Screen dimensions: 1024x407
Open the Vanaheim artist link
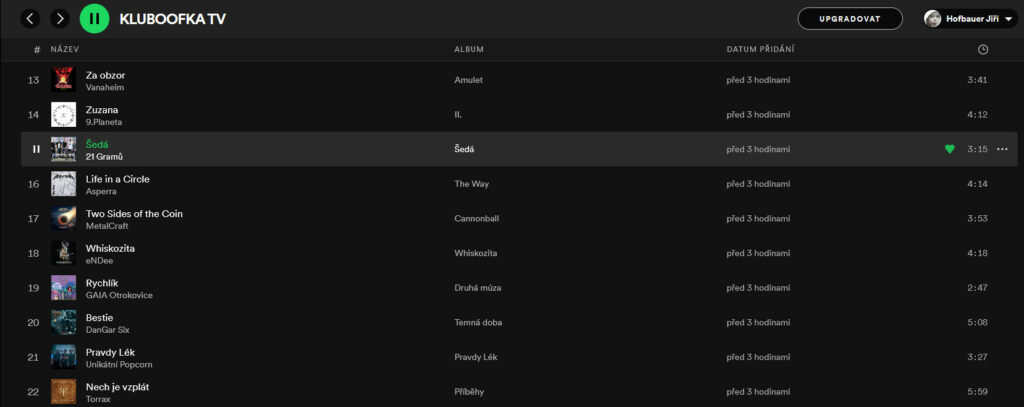(x=104, y=88)
